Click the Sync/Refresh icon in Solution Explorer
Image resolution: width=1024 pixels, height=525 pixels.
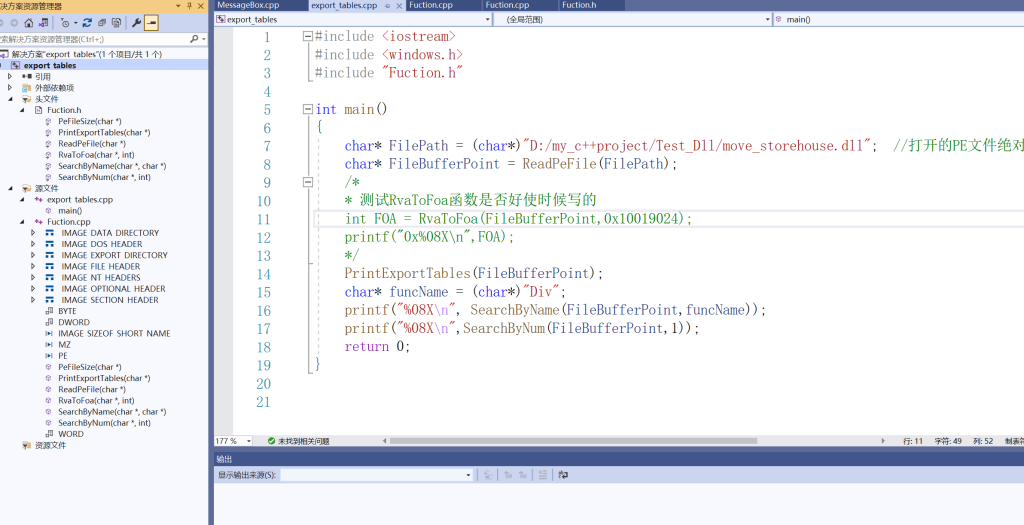[87, 22]
